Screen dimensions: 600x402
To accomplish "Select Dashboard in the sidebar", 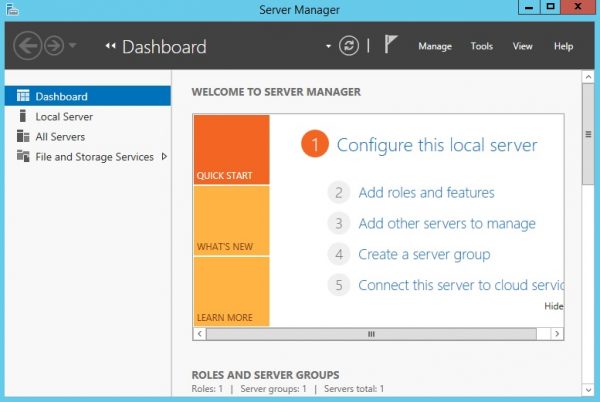I will [88, 96].
